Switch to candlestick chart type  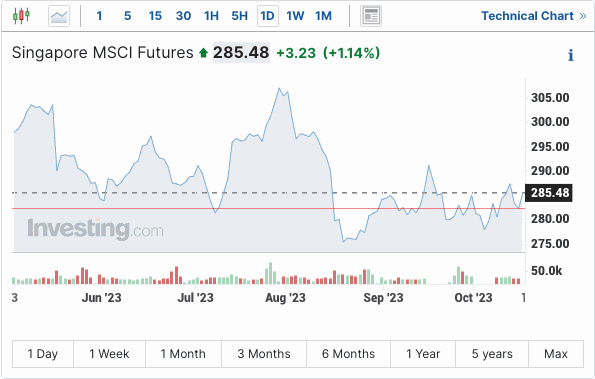[21, 16]
